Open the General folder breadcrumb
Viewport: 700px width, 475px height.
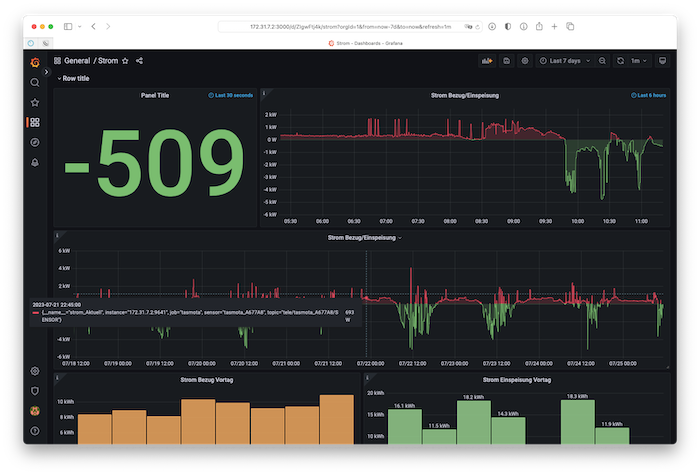point(77,61)
